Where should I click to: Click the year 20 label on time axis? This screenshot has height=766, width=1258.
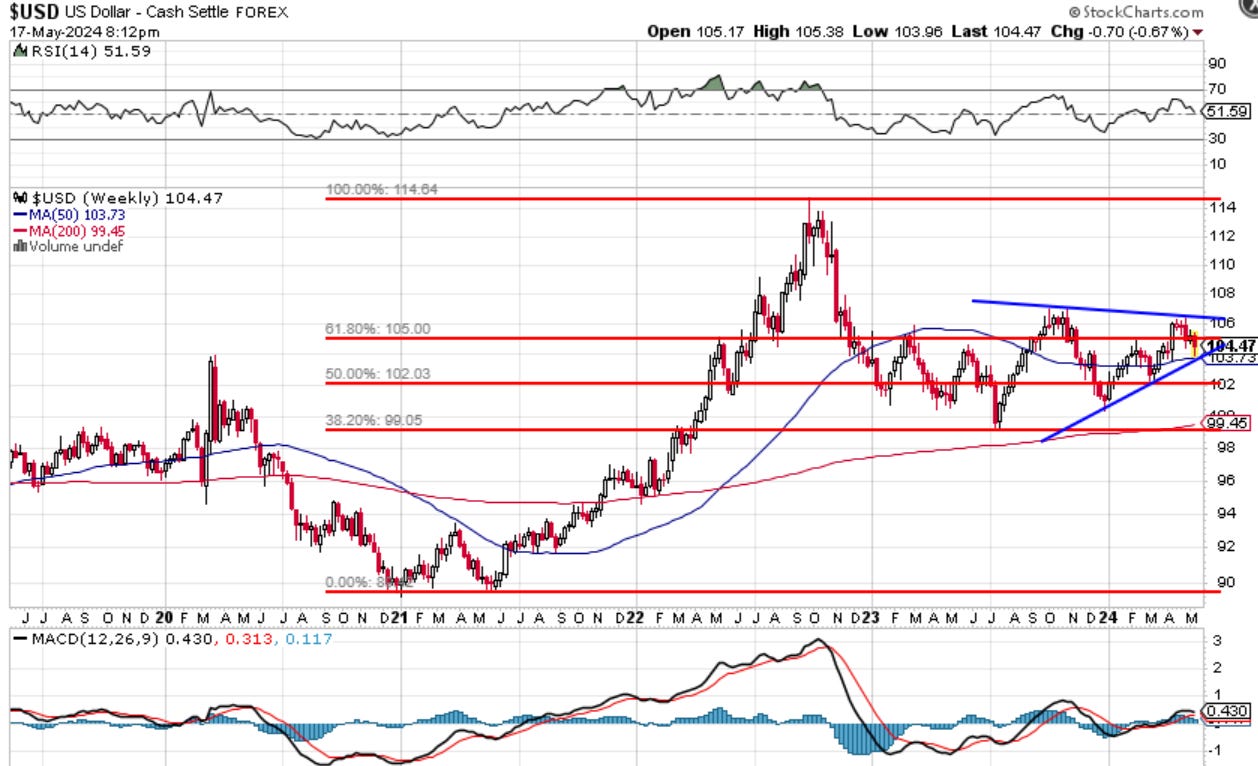pyautogui.click(x=166, y=619)
